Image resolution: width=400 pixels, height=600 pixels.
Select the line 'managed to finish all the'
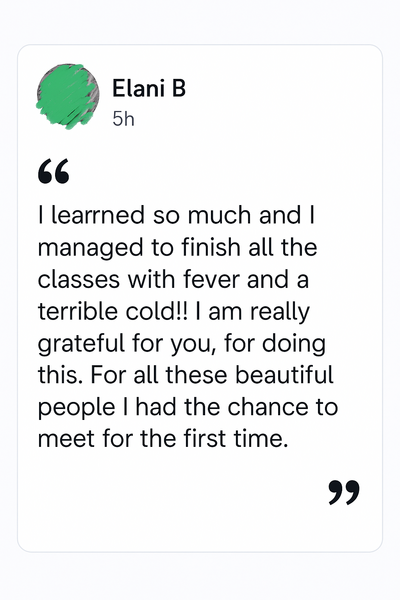pos(178,248)
